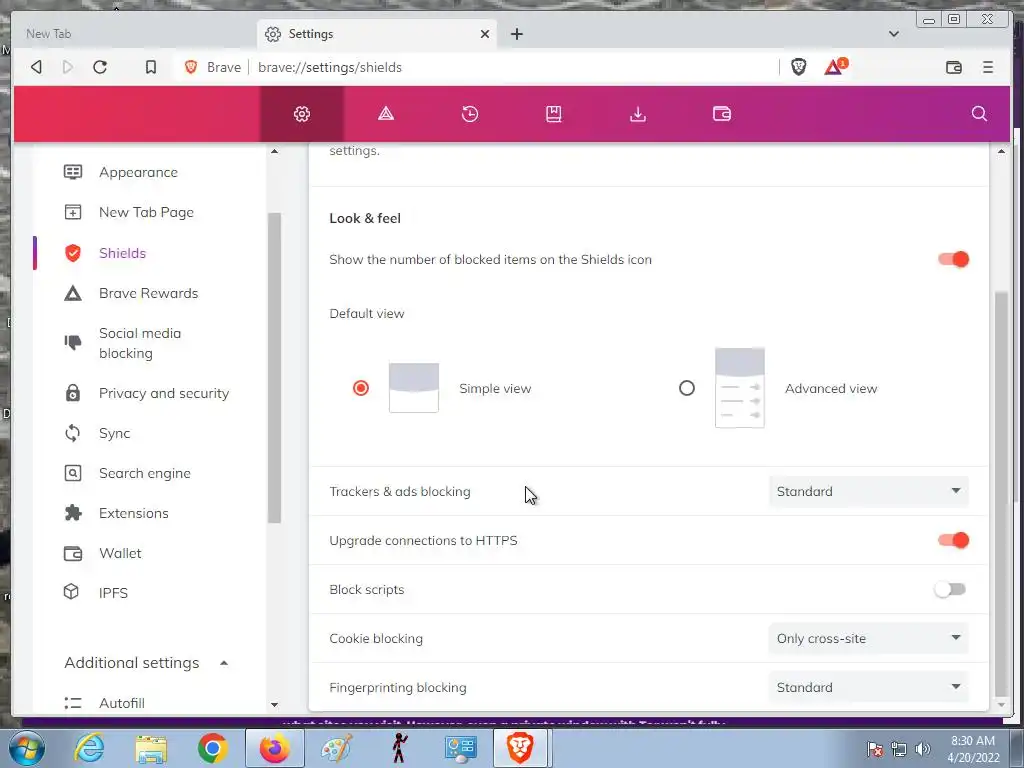Click the forward navigation arrow
The image size is (1024, 768).
(68, 67)
